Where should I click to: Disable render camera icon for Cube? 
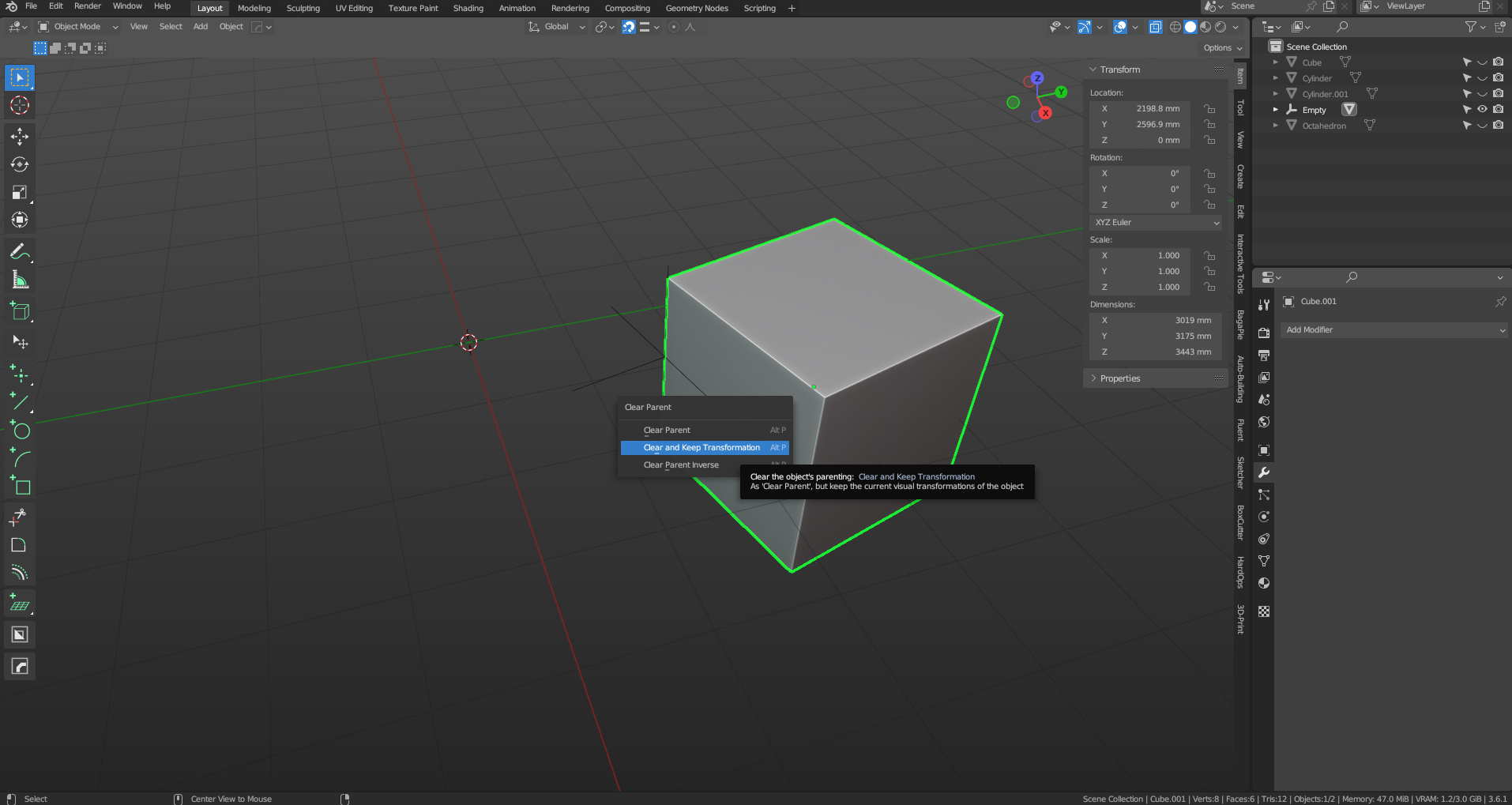[x=1498, y=62]
